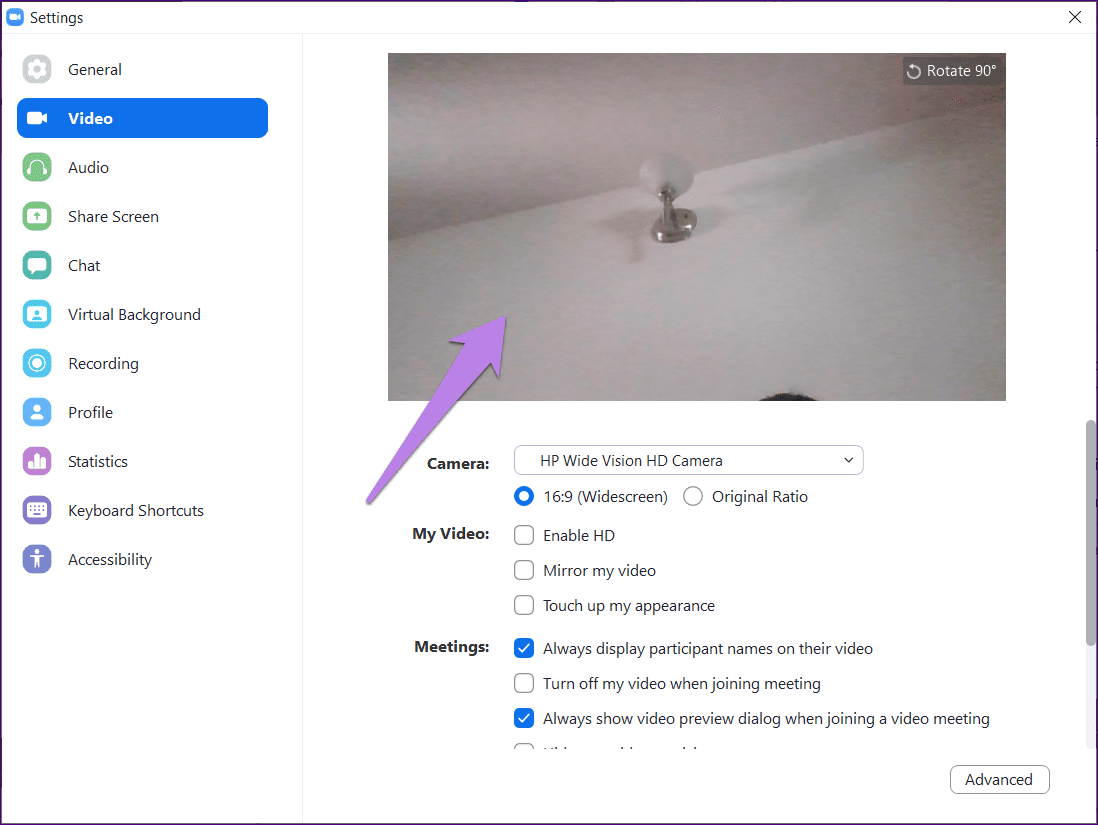Close the Settings window
1098x825 pixels.
click(x=1075, y=18)
